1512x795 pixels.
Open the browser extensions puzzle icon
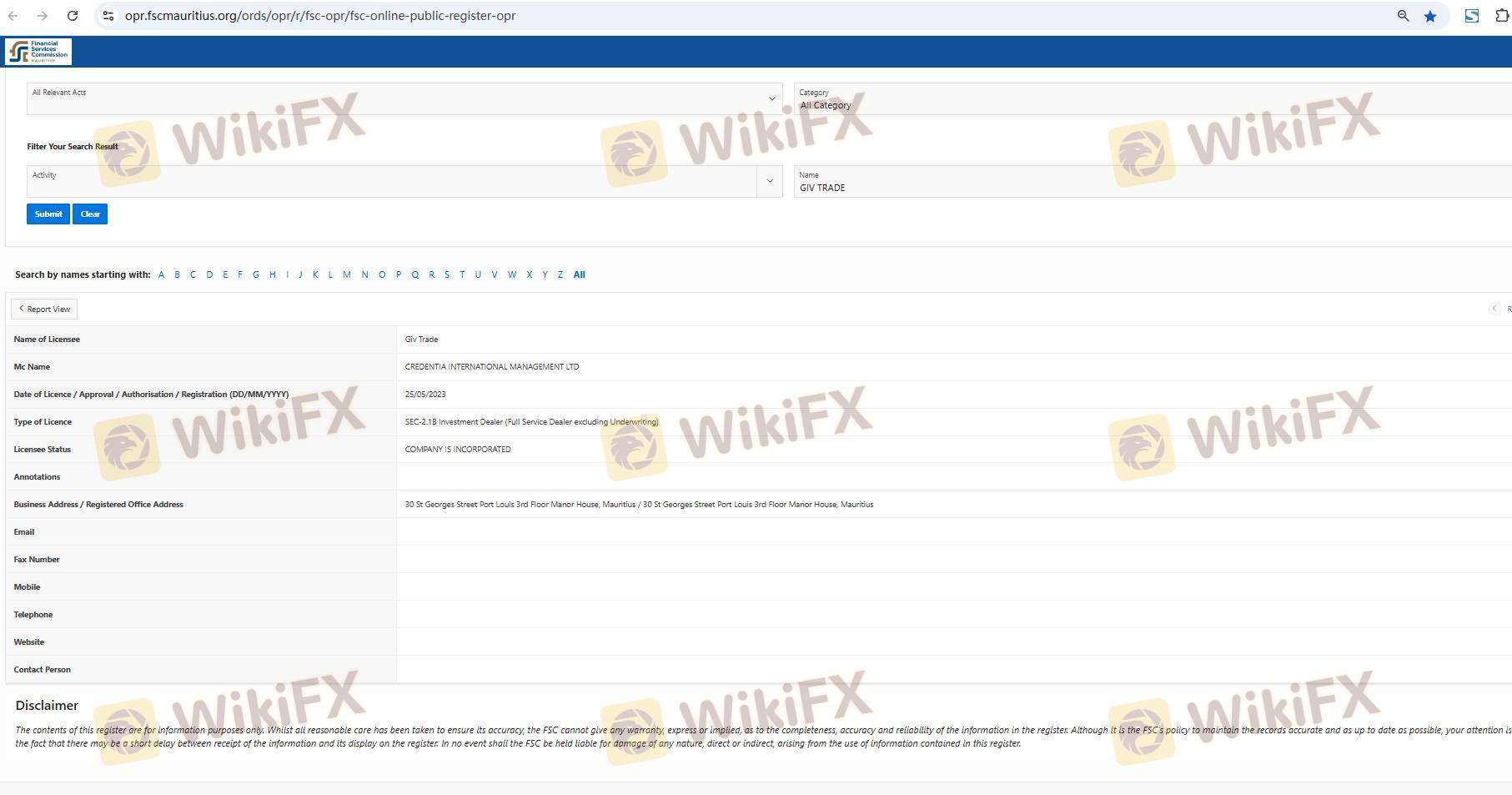pyautogui.click(x=1502, y=16)
